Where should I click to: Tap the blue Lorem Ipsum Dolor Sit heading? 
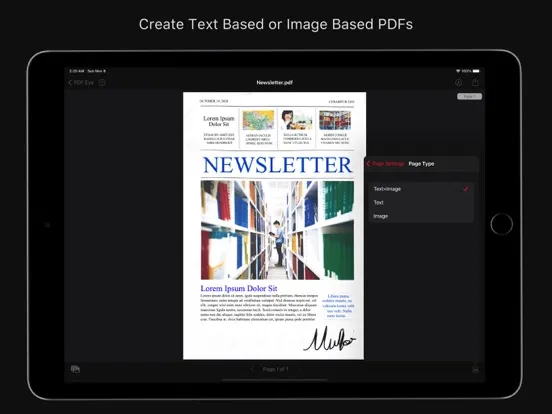tap(239, 288)
